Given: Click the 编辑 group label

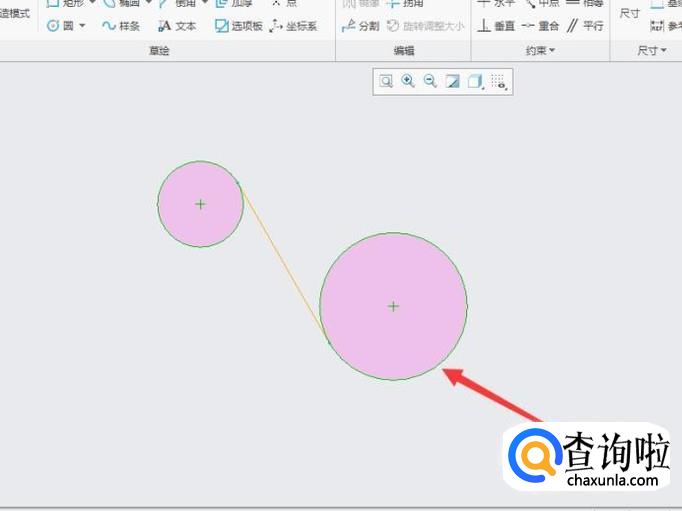Looking at the screenshot, I should pyautogui.click(x=404, y=50).
